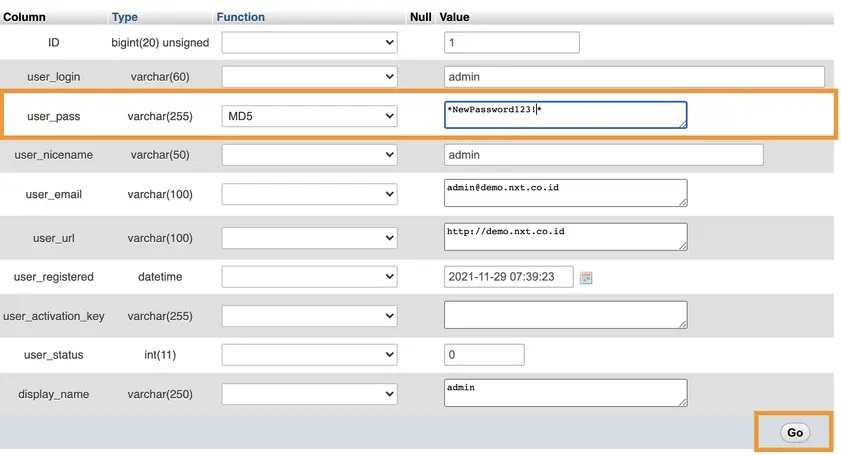The width and height of the screenshot is (841, 455).
Task: Click the user_email text area
Action: tap(565, 193)
